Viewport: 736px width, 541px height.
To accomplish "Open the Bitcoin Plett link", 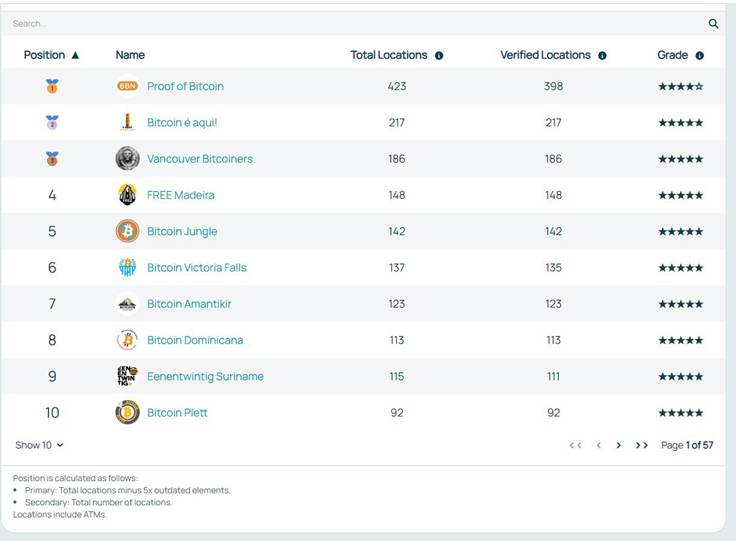I will click(x=177, y=413).
